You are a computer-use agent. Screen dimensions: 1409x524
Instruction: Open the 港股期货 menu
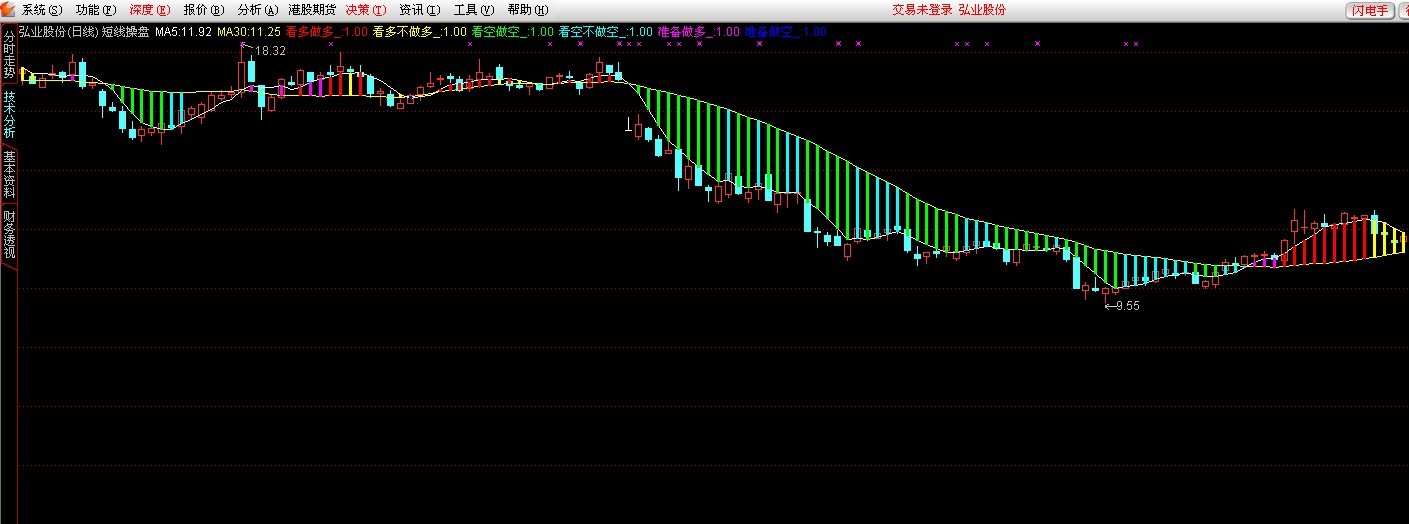312,10
